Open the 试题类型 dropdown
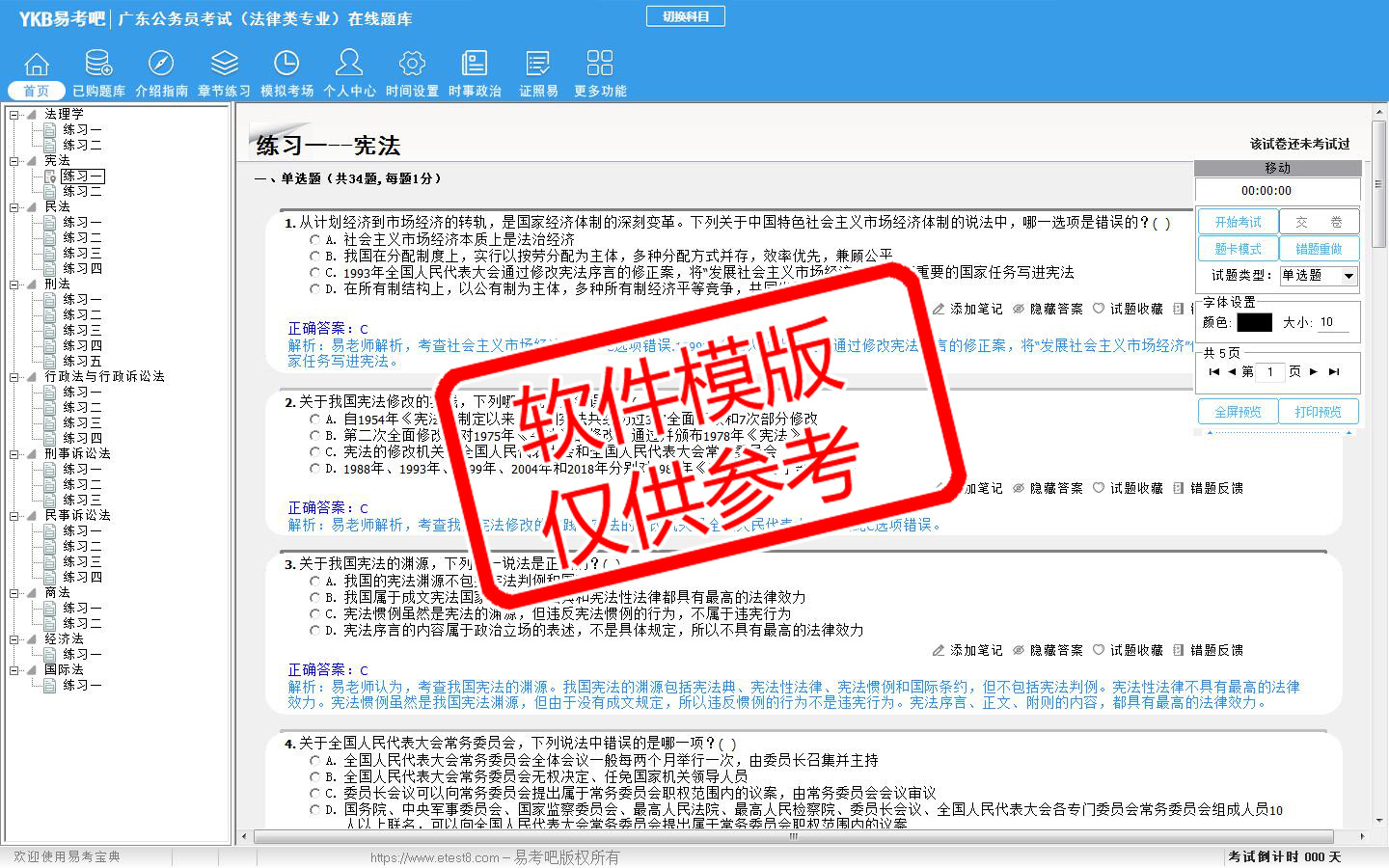The height and width of the screenshot is (868, 1389). pos(1348,276)
